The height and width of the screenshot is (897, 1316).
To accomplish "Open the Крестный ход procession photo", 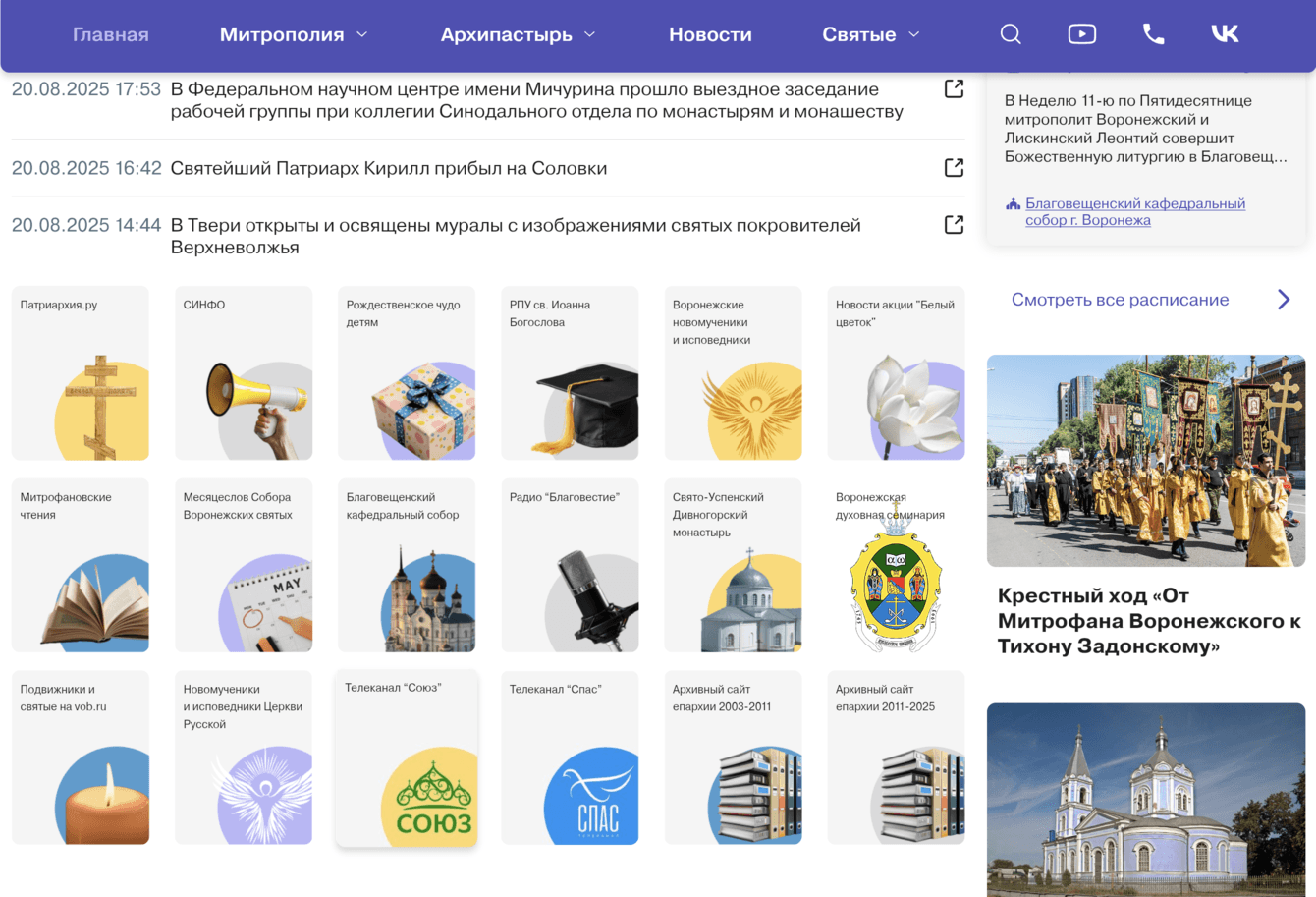I will [1146, 461].
